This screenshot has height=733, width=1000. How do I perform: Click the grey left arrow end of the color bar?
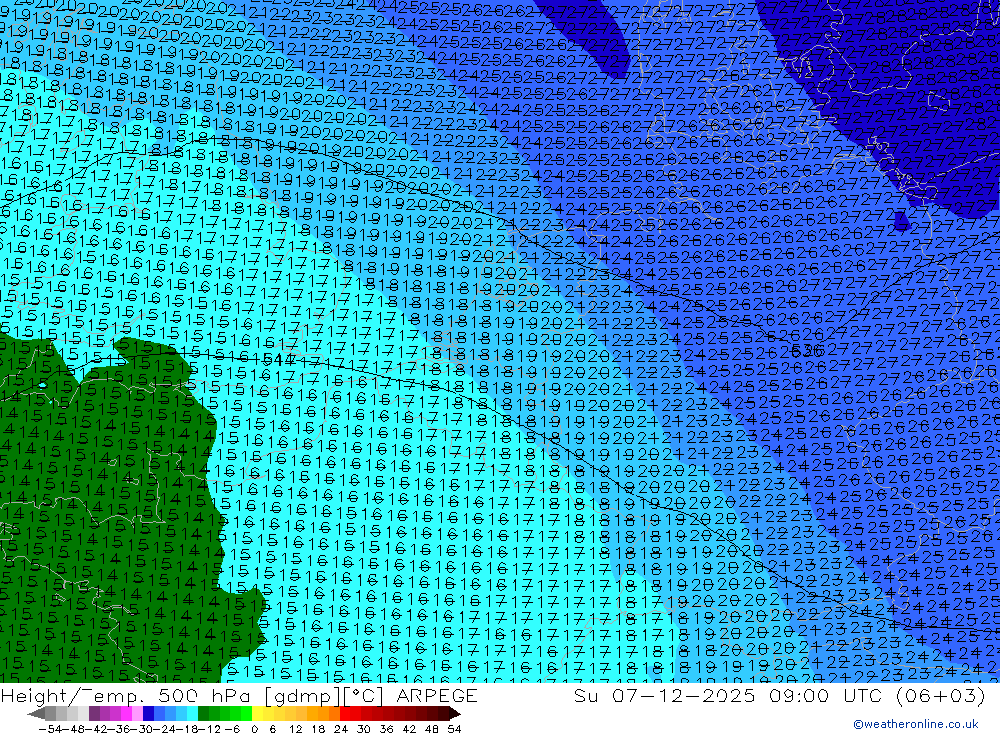tap(36, 713)
